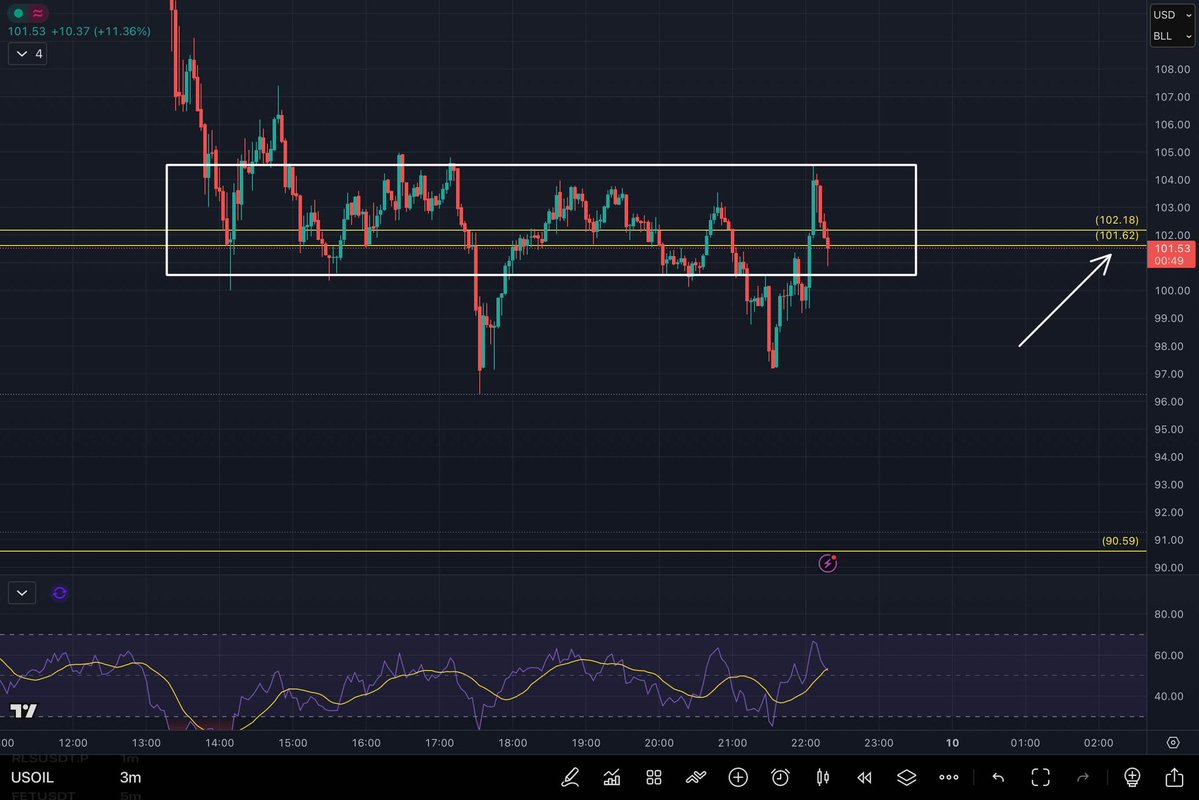Start bar replay with the rewind icon
This screenshot has height=800, width=1199.
864,777
